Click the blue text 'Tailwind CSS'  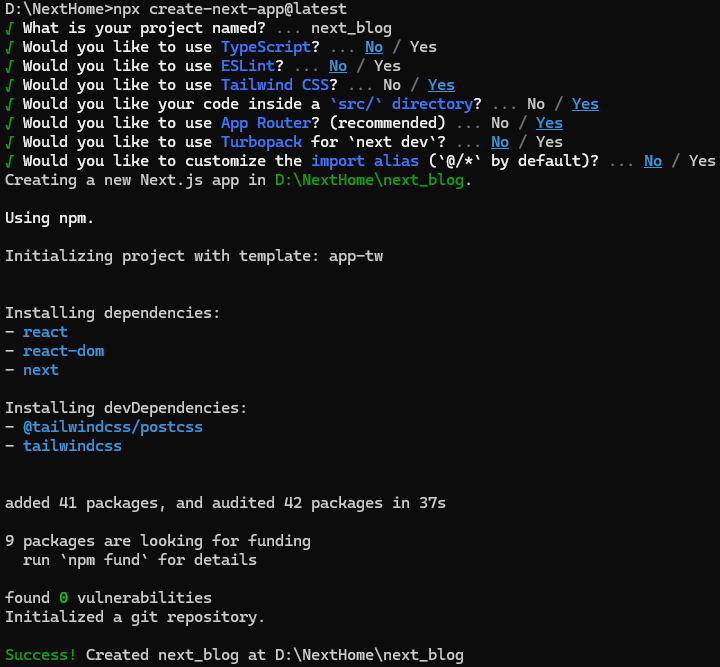pos(275,85)
